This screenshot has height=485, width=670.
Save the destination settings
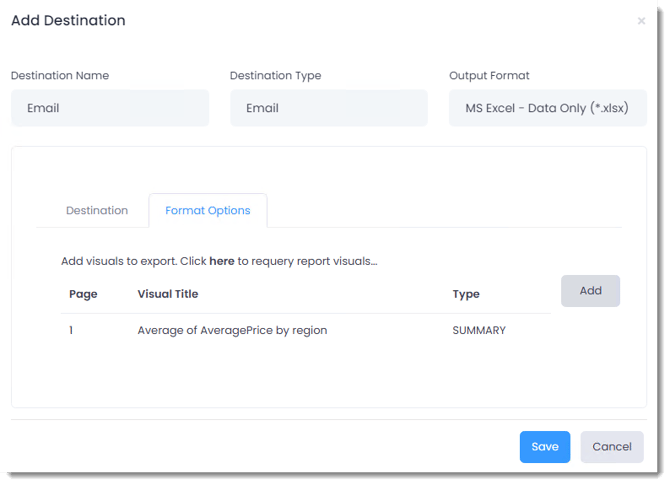(x=544, y=446)
